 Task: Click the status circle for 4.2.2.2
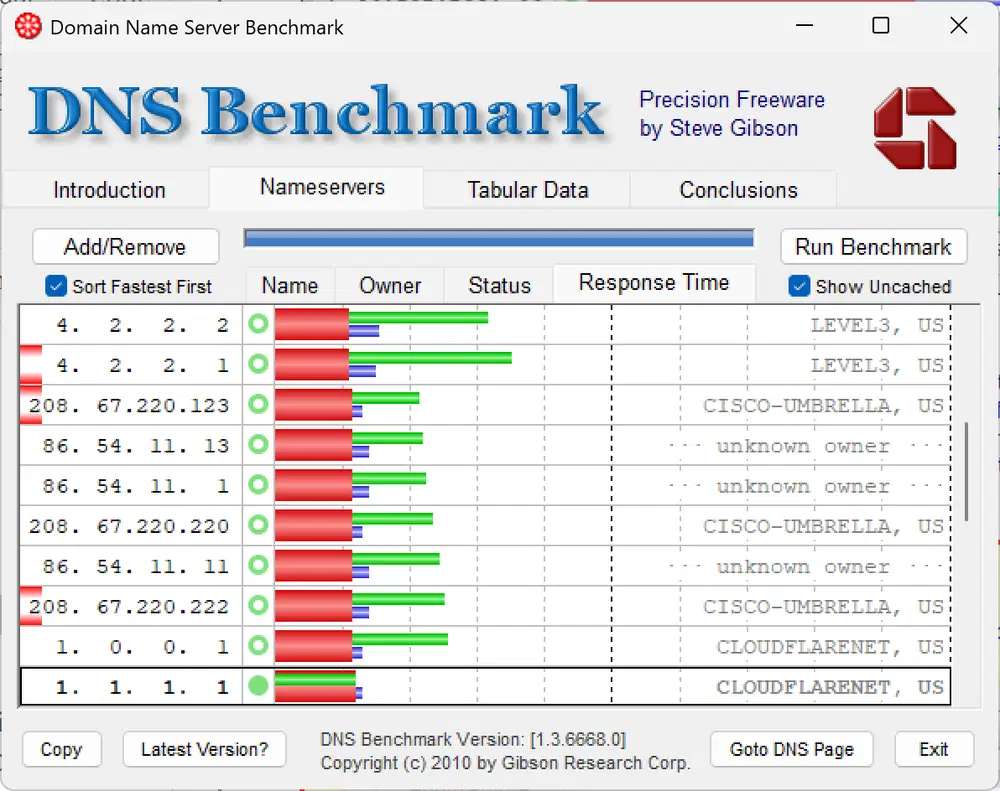click(258, 324)
